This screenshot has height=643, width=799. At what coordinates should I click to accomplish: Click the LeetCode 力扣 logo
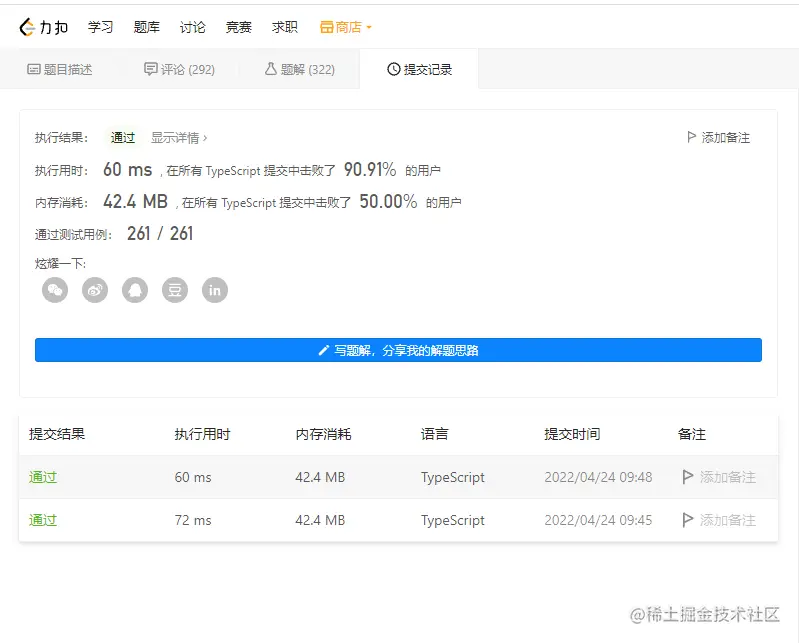(43, 27)
